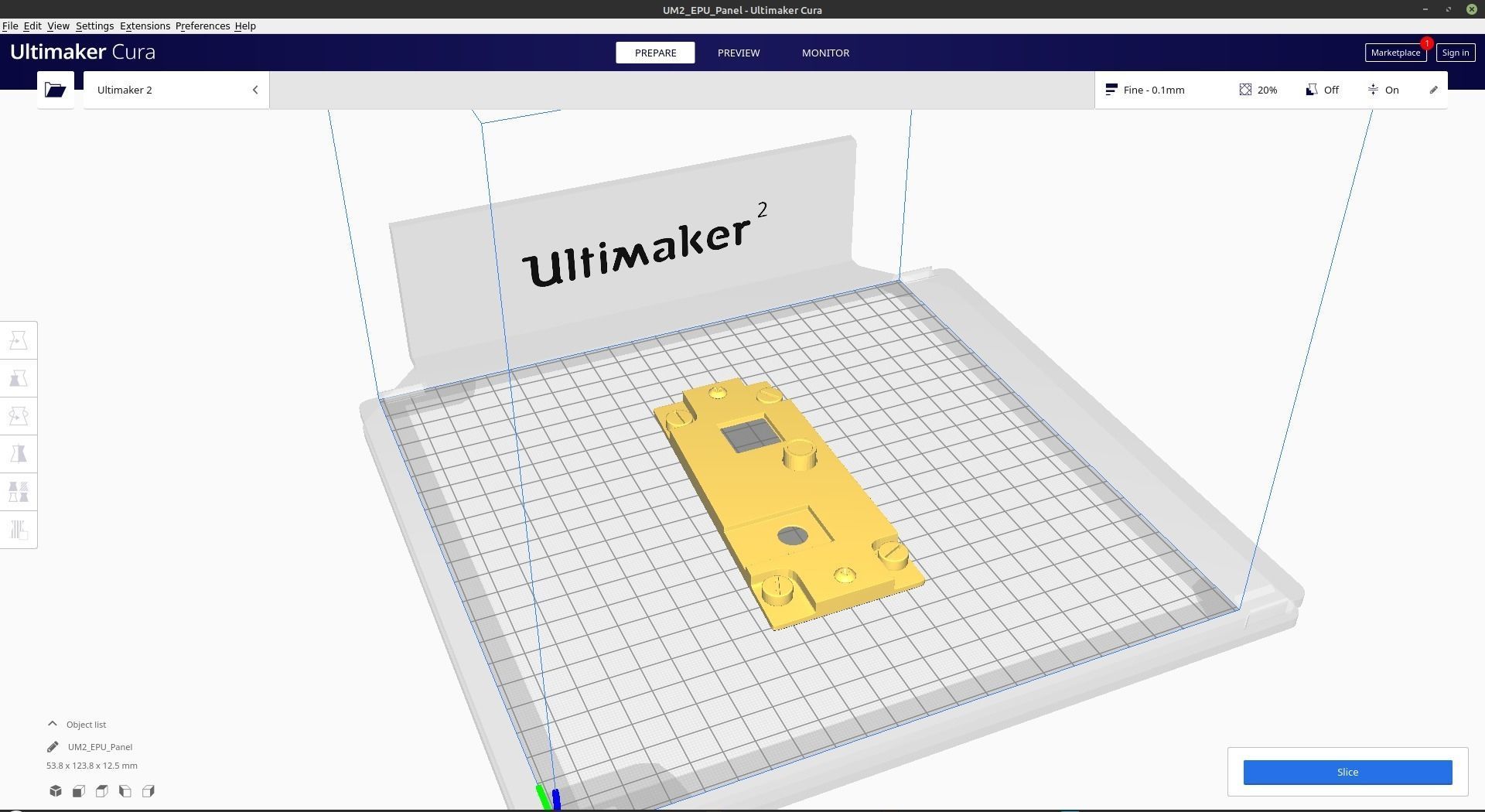The height and width of the screenshot is (812, 1485).
Task: Click the 53.8 x 123.8 x 12.5 mm dimensions
Action: [92, 766]
